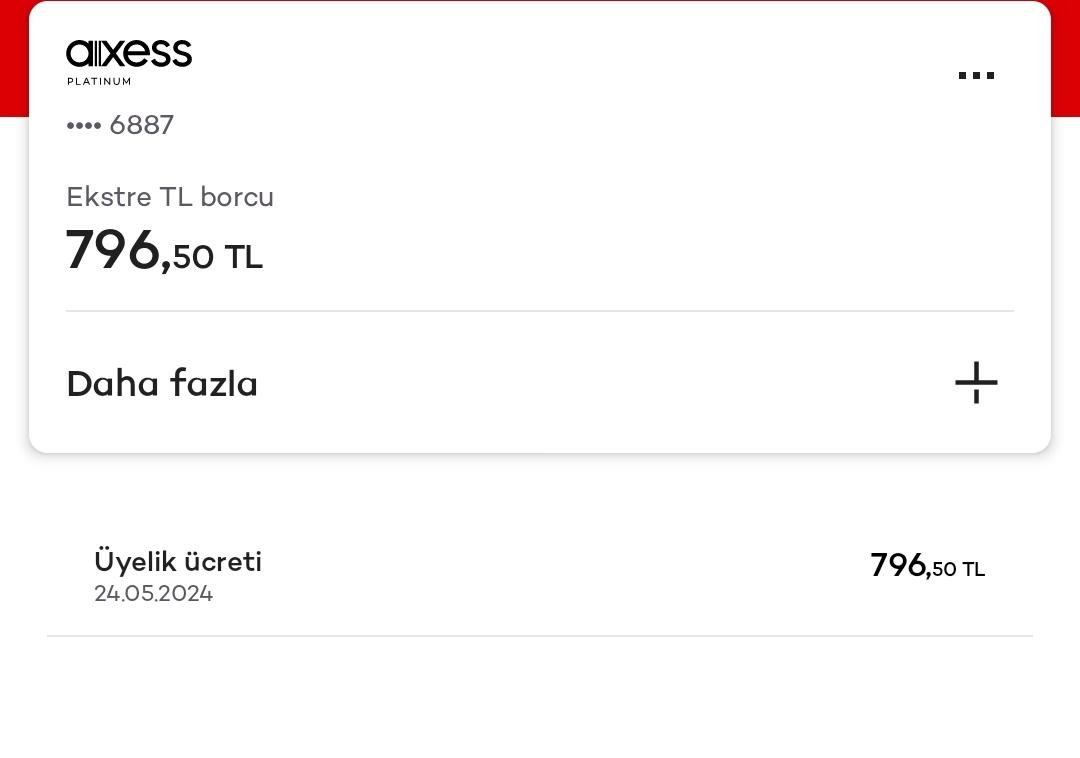The height and width of the screenshot is (758, 1080).
Task: Select the ellipsis icon at top right
Action: [975, 76]
